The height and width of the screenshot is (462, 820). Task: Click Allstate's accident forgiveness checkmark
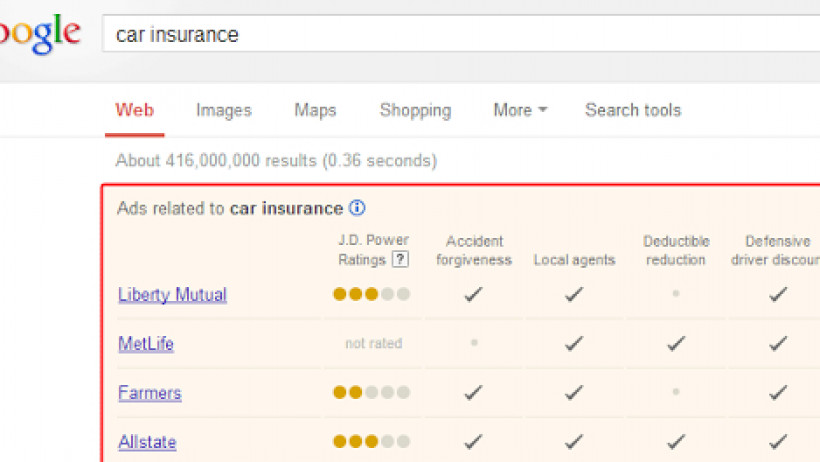click(473, 442)
